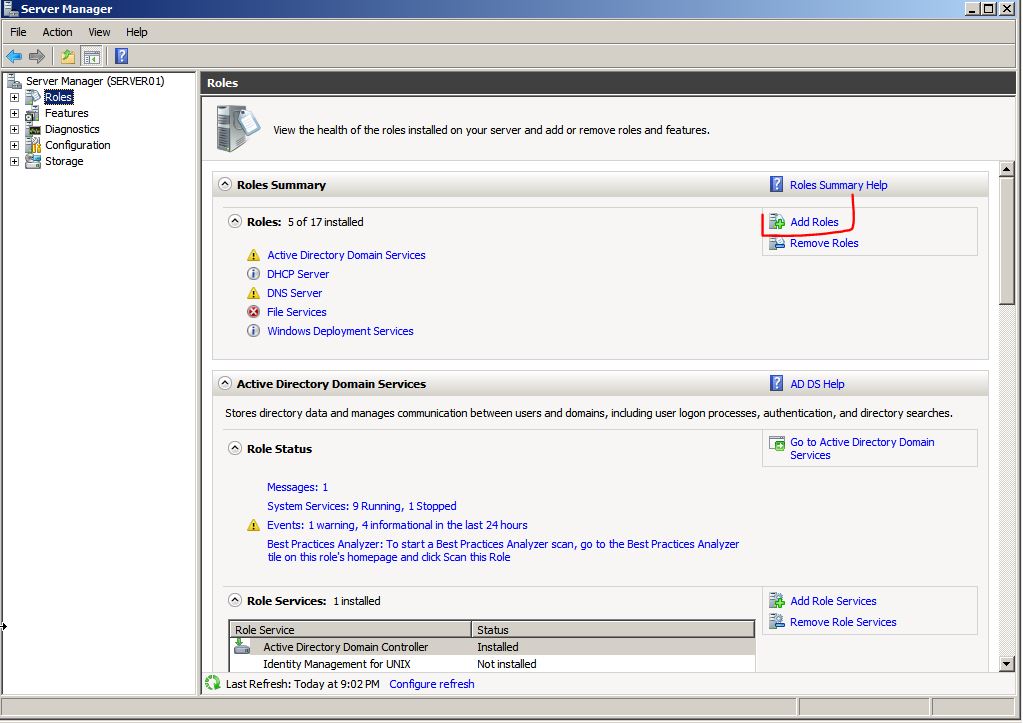
Task: Open the Action menu
Action: tap(57, 32)
